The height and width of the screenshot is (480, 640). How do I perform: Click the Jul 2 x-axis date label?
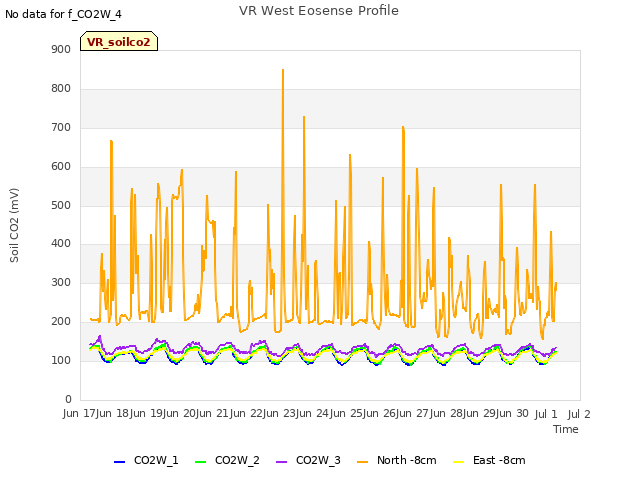(579, 414)
